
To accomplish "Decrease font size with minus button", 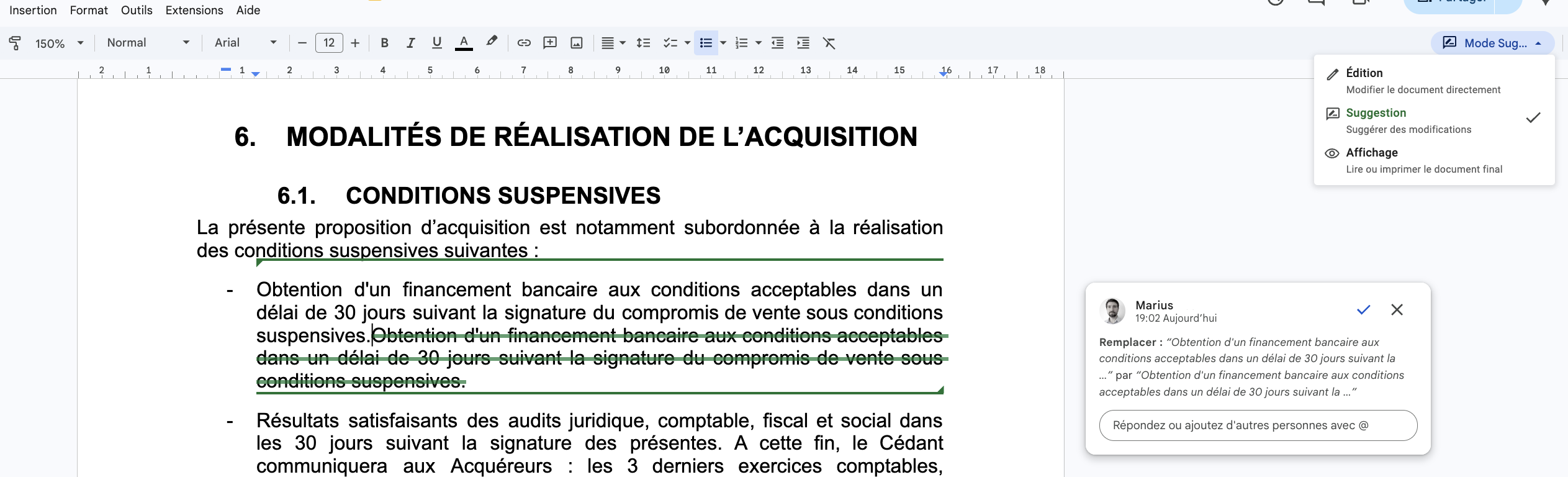I will tap(302, 43).
